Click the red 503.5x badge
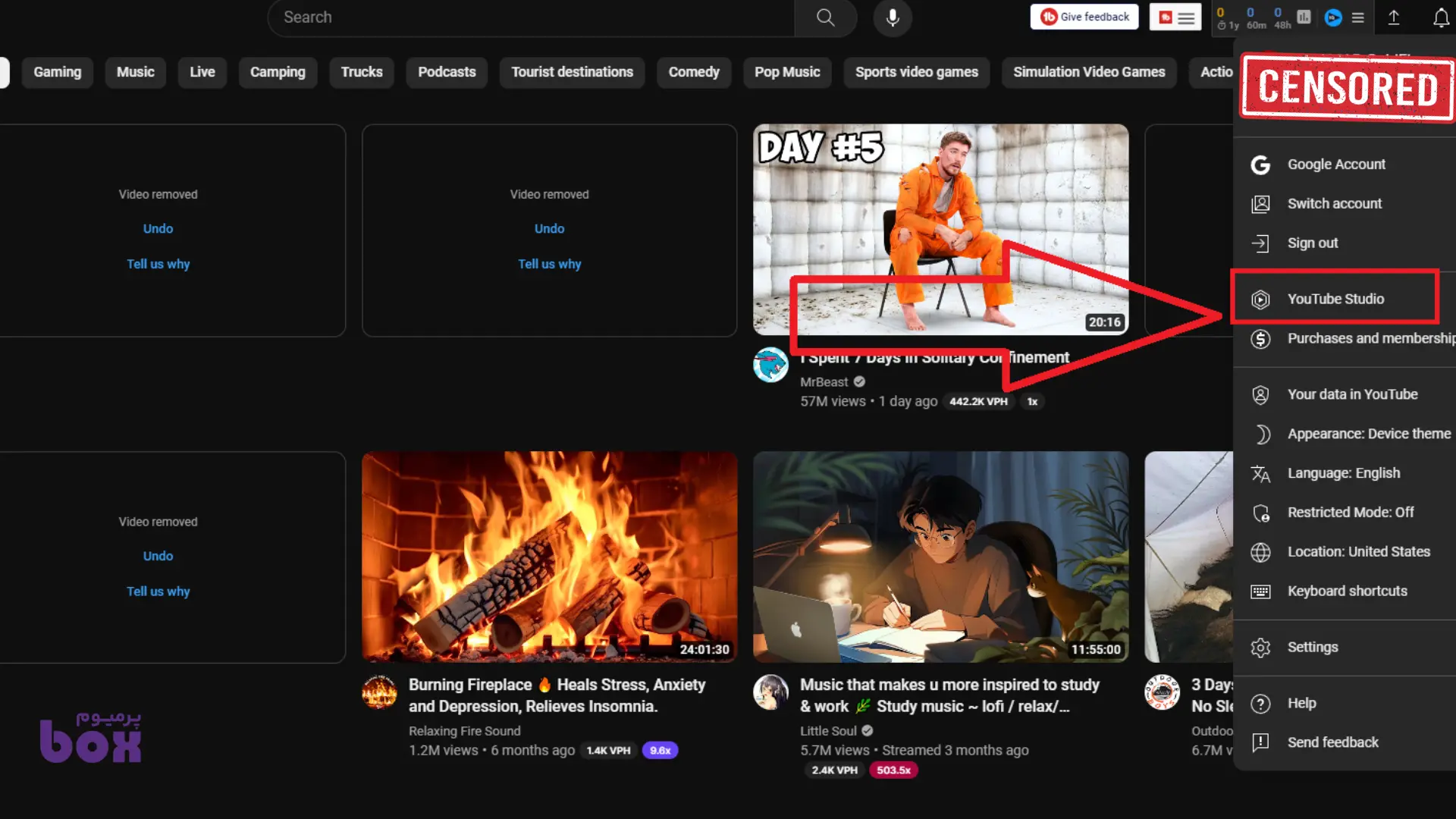This screenshot has width=1456, height=819. (x=893, y=770)
